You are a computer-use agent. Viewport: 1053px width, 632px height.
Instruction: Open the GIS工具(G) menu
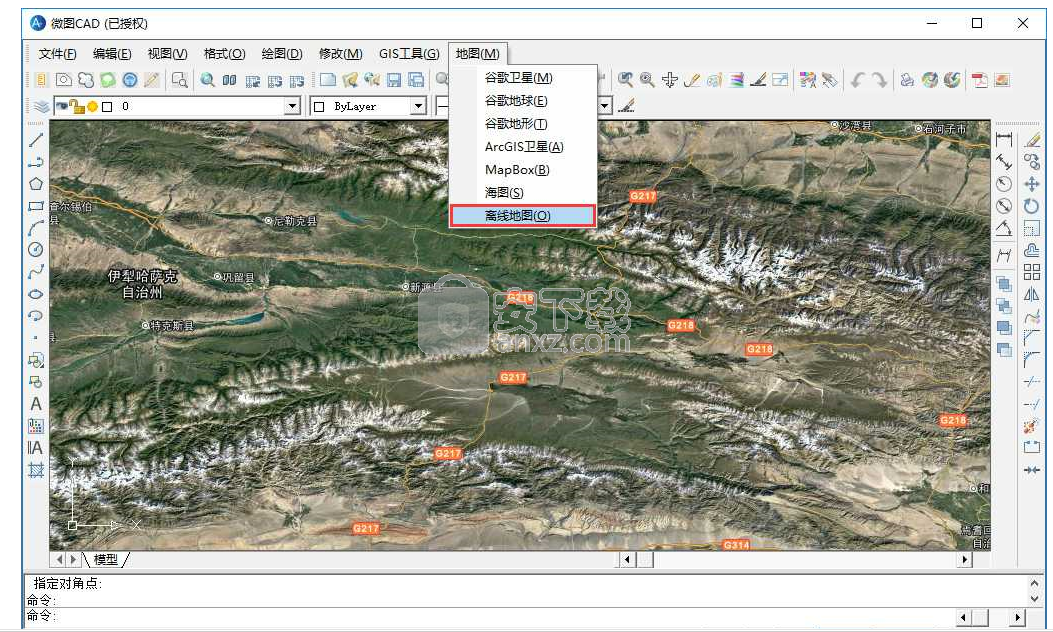click(x=409, y=54)
